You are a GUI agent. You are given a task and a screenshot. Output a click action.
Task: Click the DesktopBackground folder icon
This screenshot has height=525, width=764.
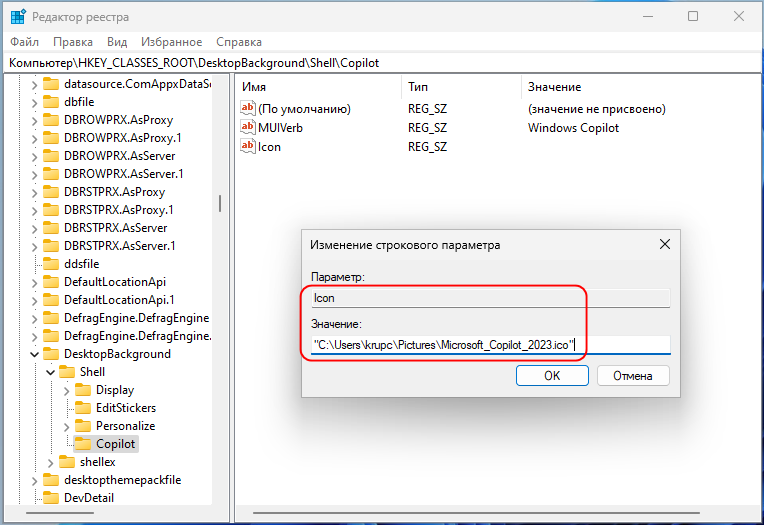[51, 353]
